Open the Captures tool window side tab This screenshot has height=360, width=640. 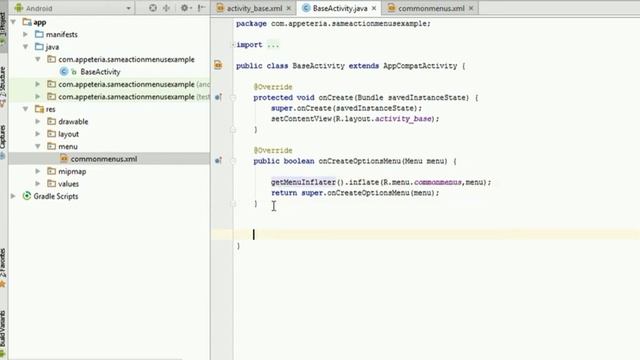pyautogui.click(x=3, y=142)
